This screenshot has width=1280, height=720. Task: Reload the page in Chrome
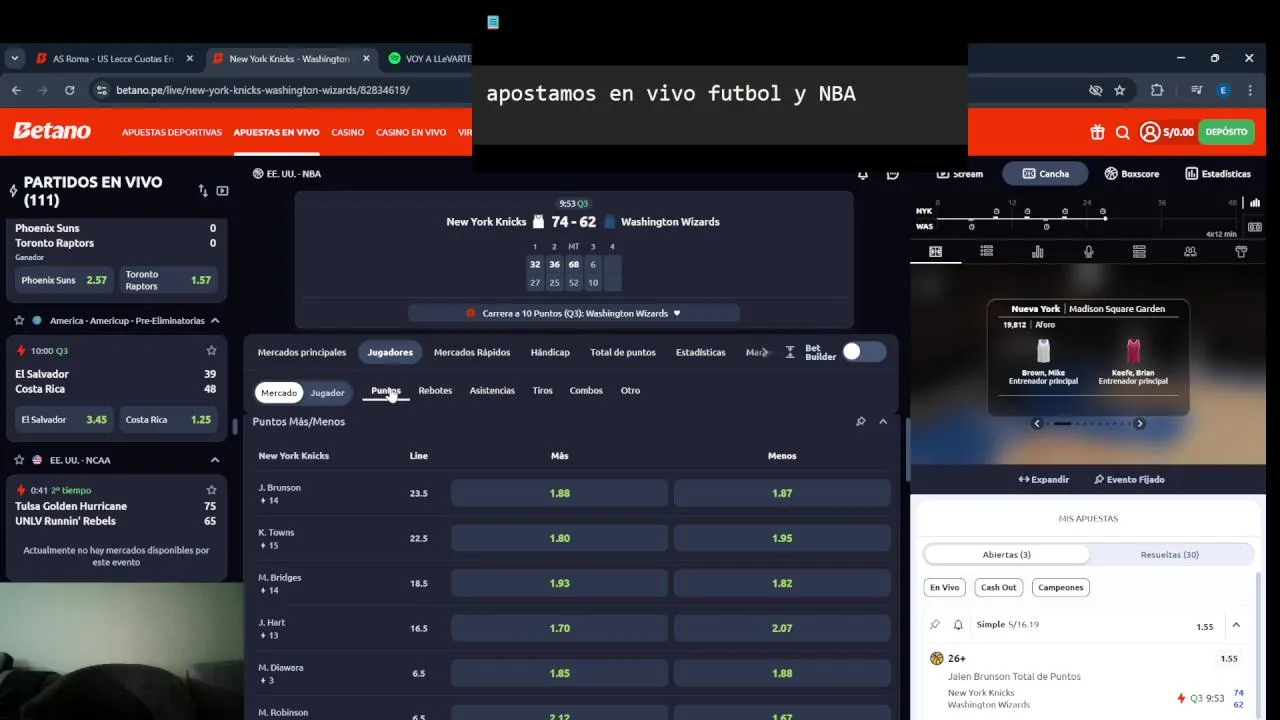coord(69,90)
